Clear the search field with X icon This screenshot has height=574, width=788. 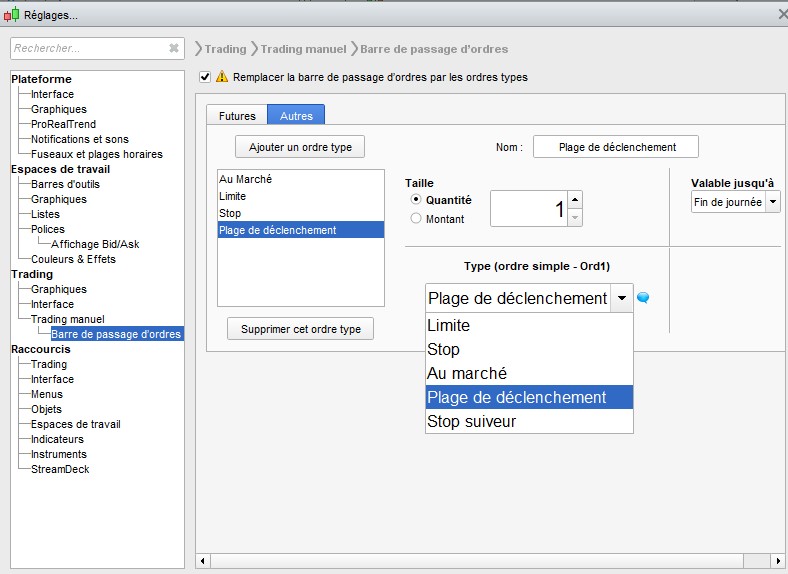pos(174,48)
